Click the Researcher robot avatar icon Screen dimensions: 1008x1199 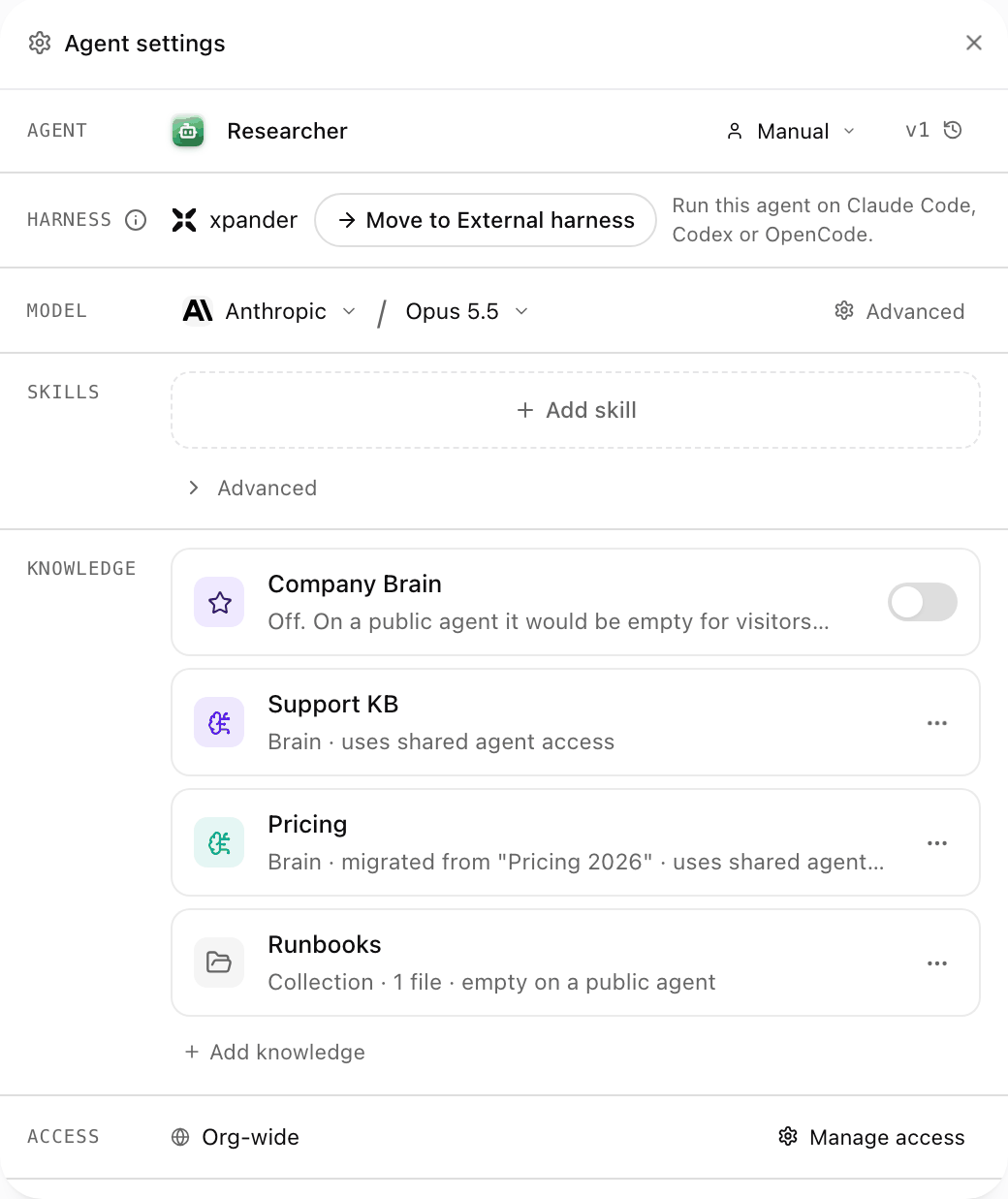point(188,131)
